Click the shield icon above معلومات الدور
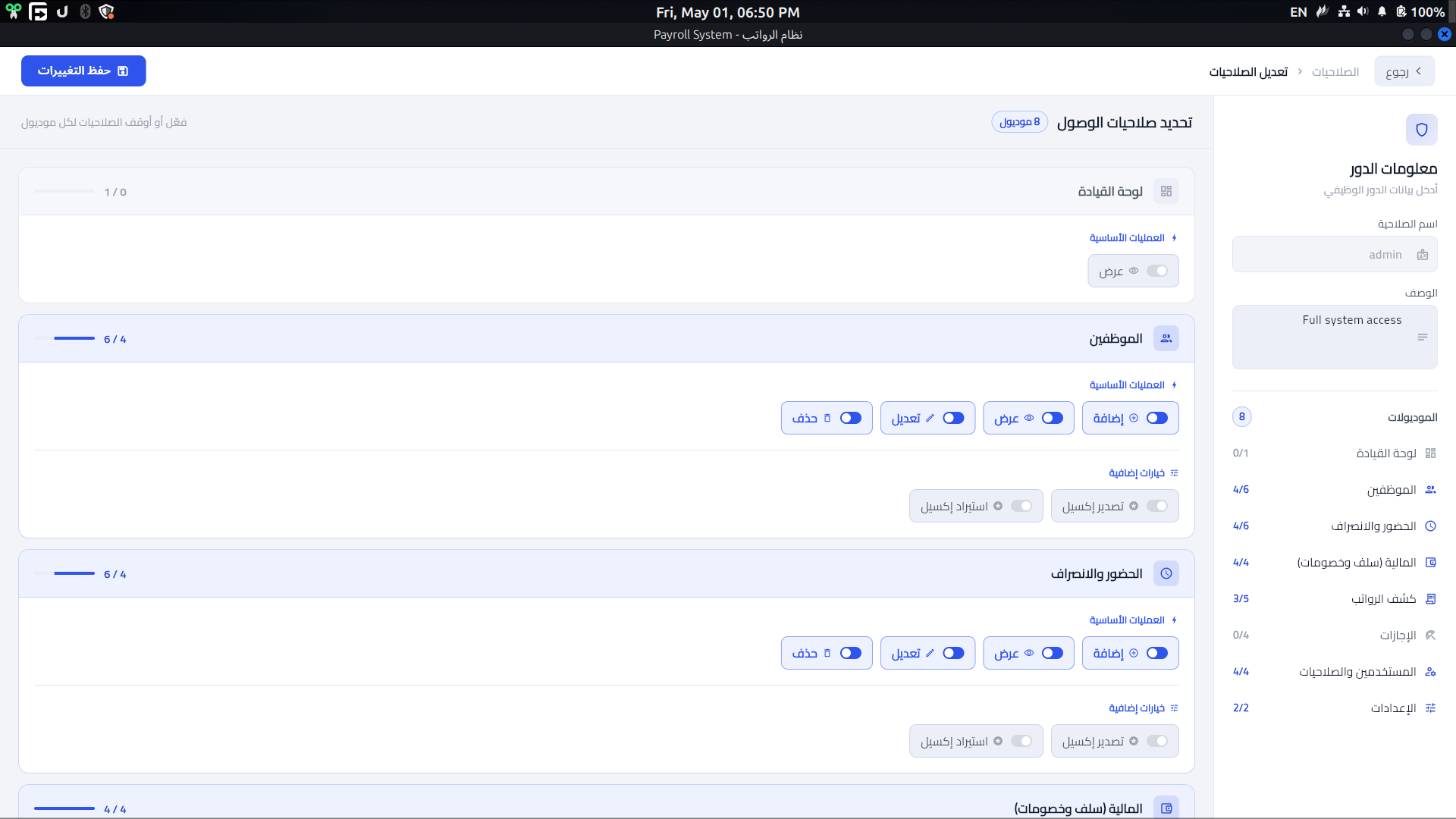Screen dimensions: 1456x819 click(x=1421, y=130)
